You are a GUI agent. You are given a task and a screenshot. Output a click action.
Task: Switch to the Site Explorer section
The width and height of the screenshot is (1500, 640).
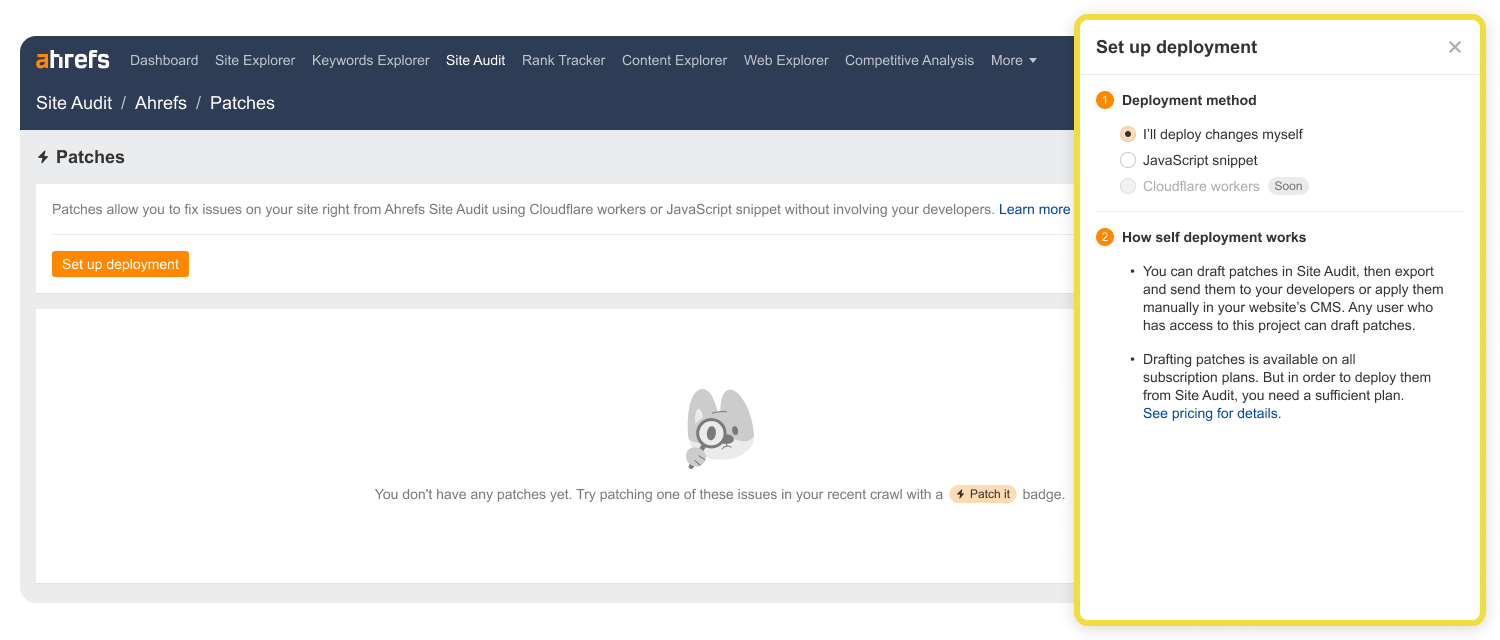254,60
